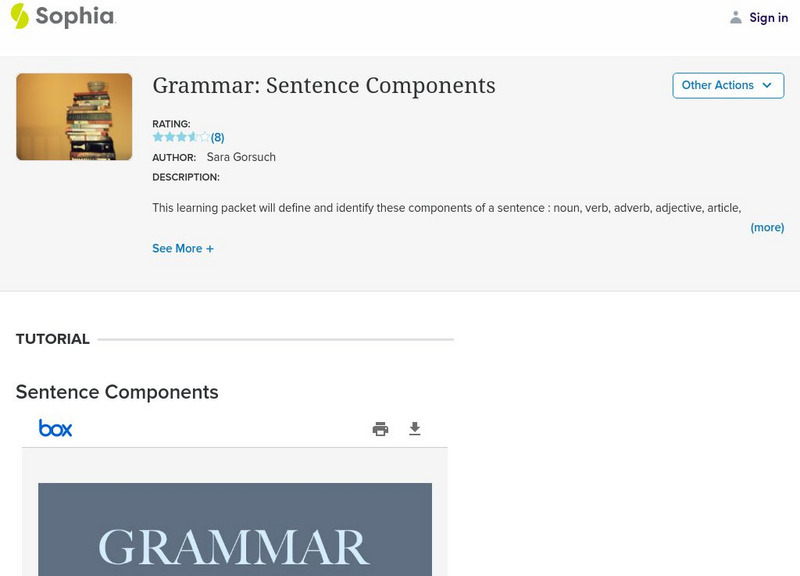800x576 pixels.
Task: Click the user profile silhouette icon
Action: click(x=736, y=18)
